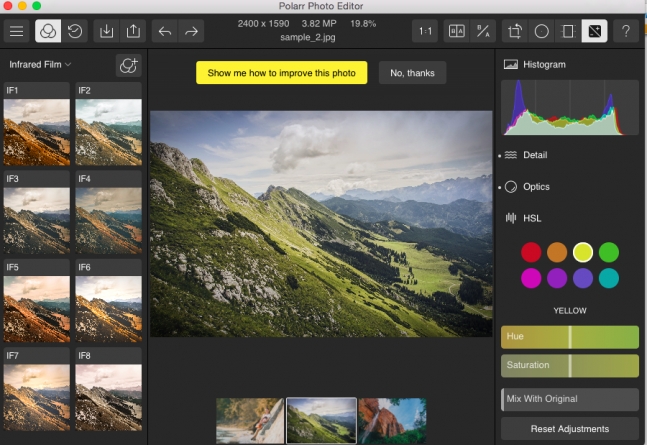Toggle before/after split icon
Screen dimensions: 647x445
click(483, 31)
